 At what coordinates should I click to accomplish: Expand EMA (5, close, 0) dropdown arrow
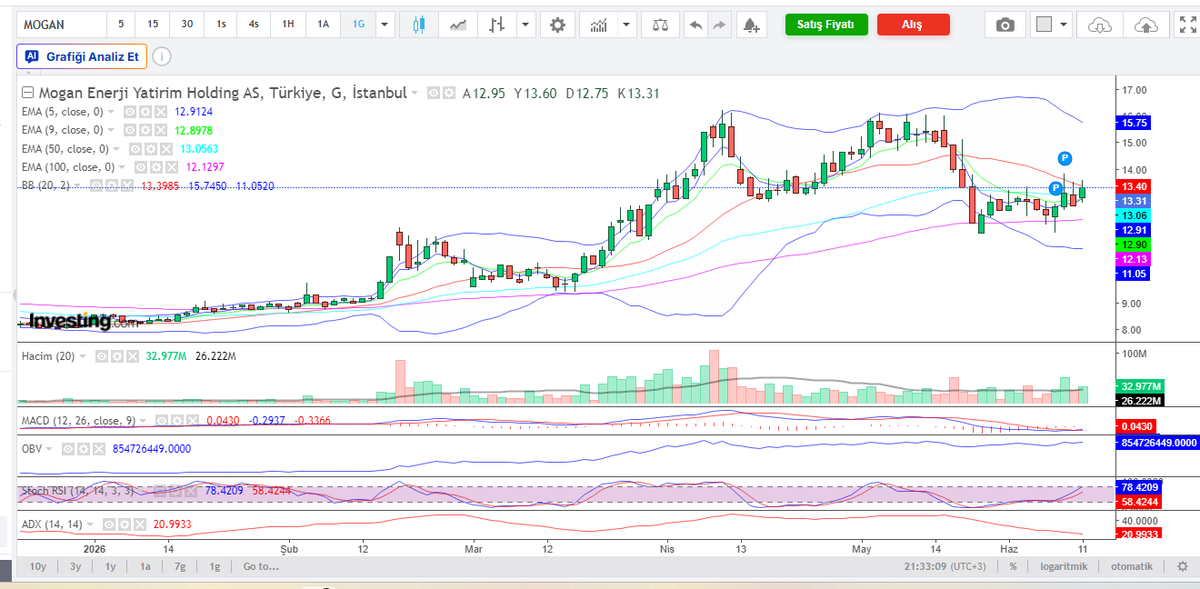tap(112, 112)
